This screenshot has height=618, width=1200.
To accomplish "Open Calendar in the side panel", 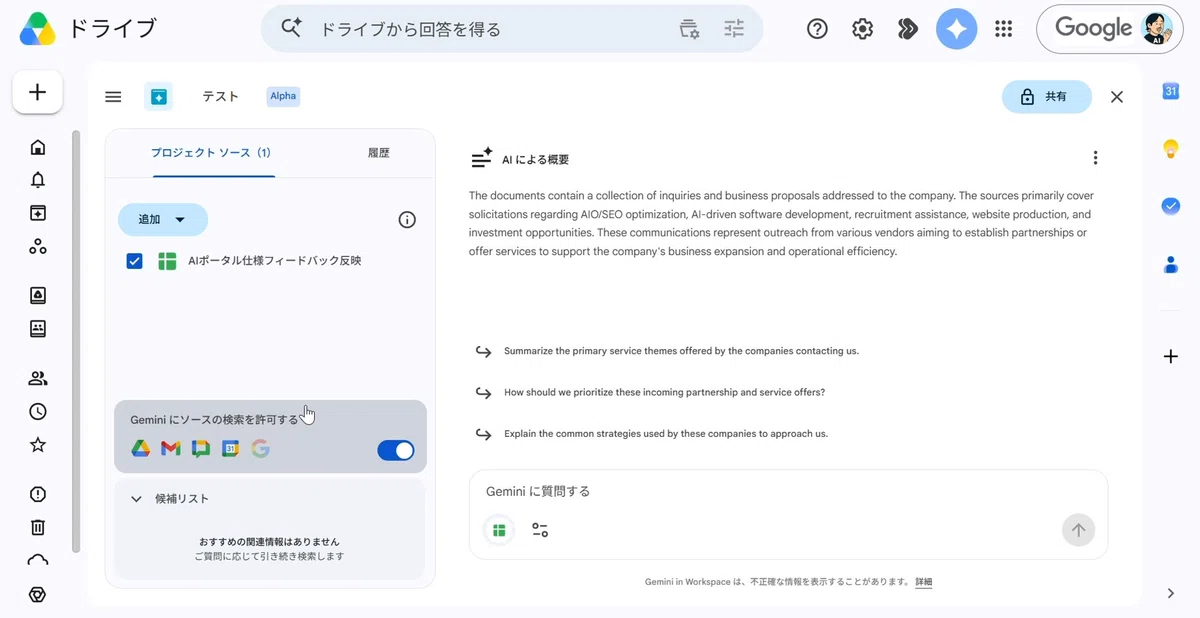I will [x=1171, y=92].
